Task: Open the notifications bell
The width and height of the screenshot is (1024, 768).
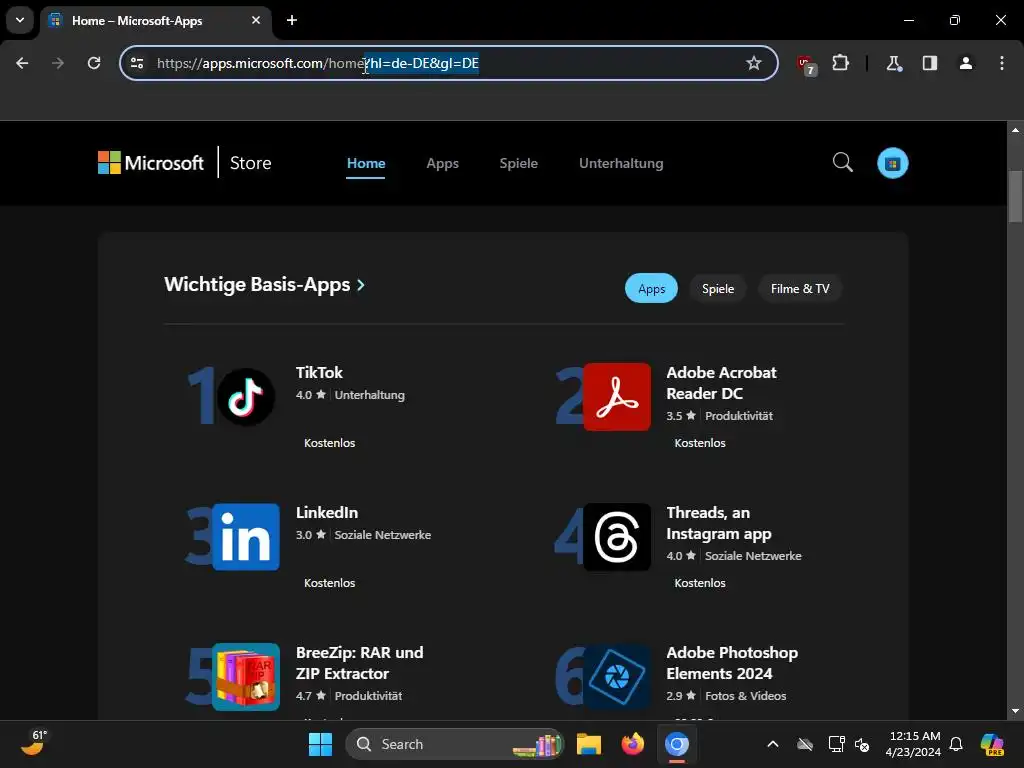Action: tap(956, 744)
